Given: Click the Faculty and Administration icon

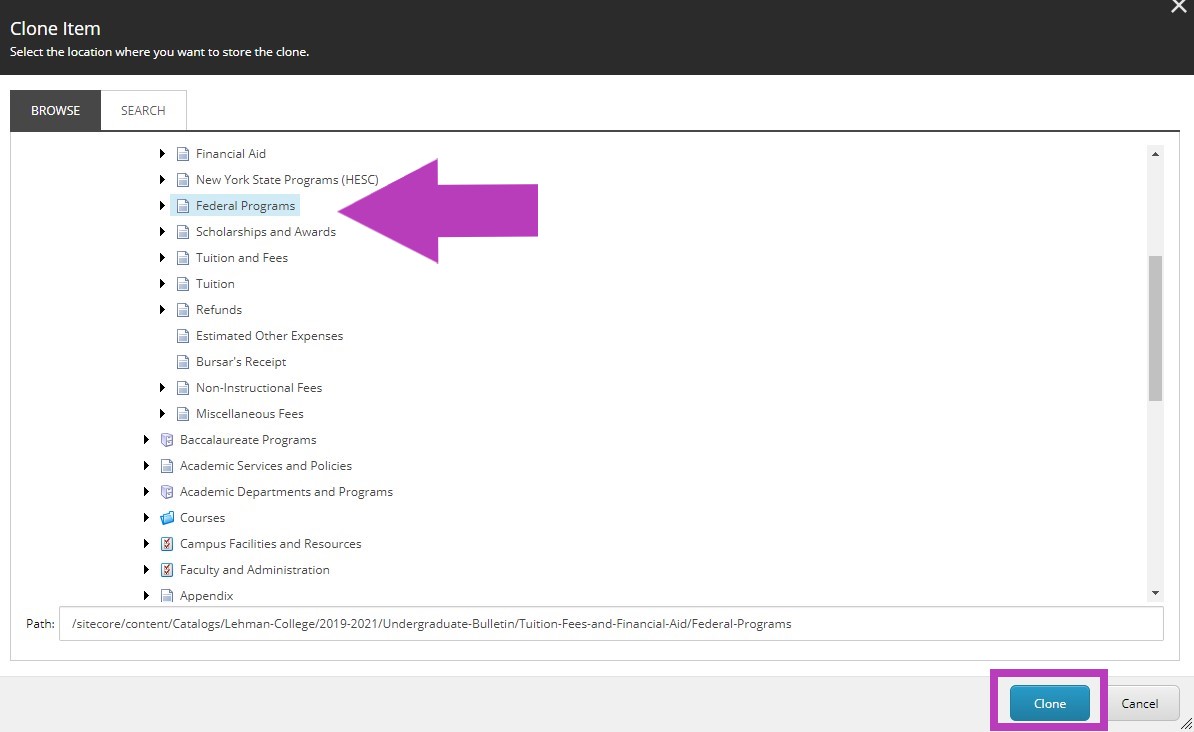Looking at the screenshot, I should pos(167,570).
